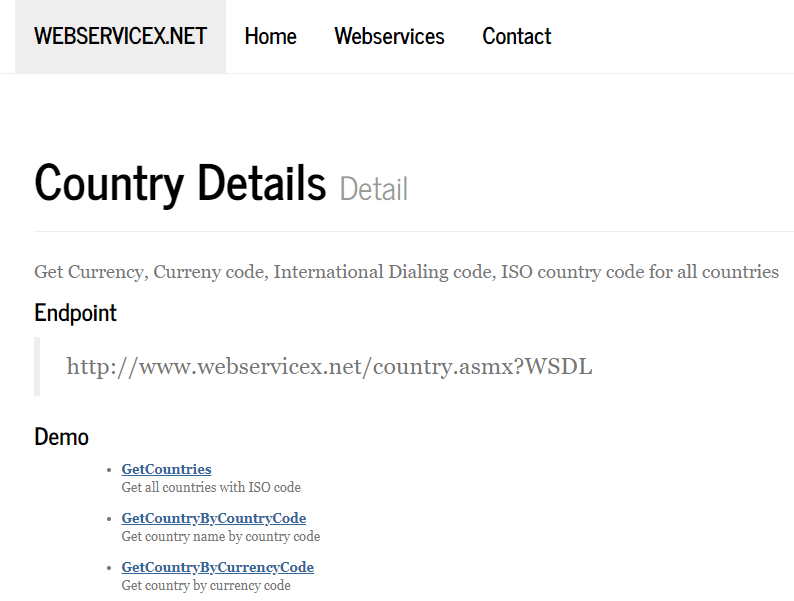794x601 pixels.
Task: Click the 'Get country by currency code' text
Action: (206, 585)
